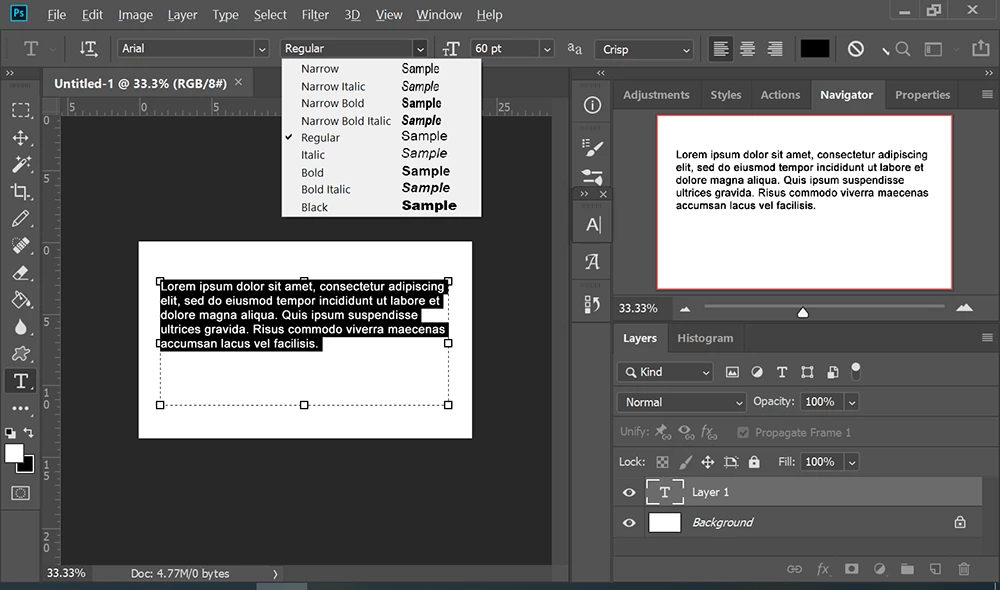Screen dimensions: 1000x590
Task: Open the Normal blend mode dropdown
Action: [681, 402]
